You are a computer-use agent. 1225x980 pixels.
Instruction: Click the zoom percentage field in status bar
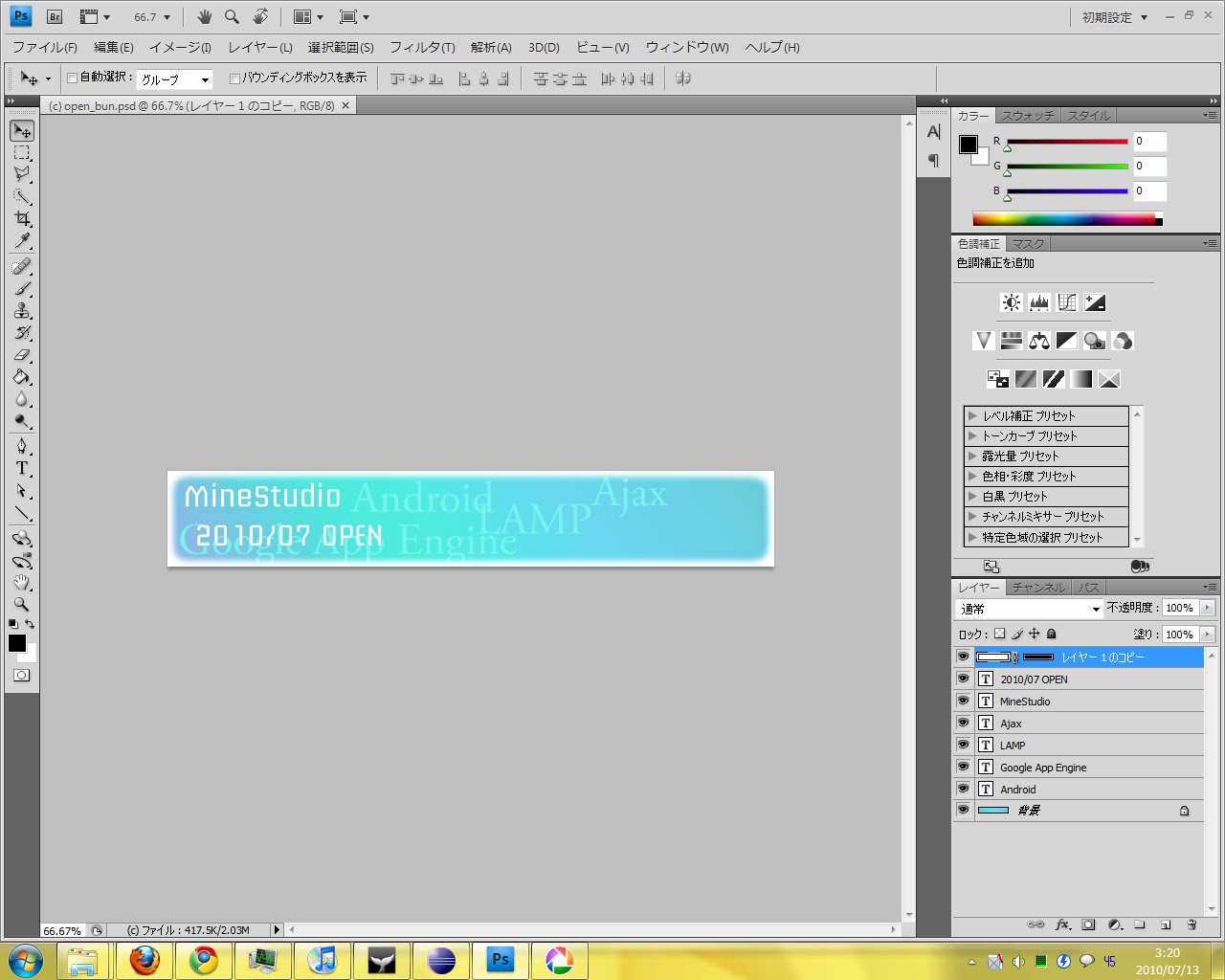point(62,930)
